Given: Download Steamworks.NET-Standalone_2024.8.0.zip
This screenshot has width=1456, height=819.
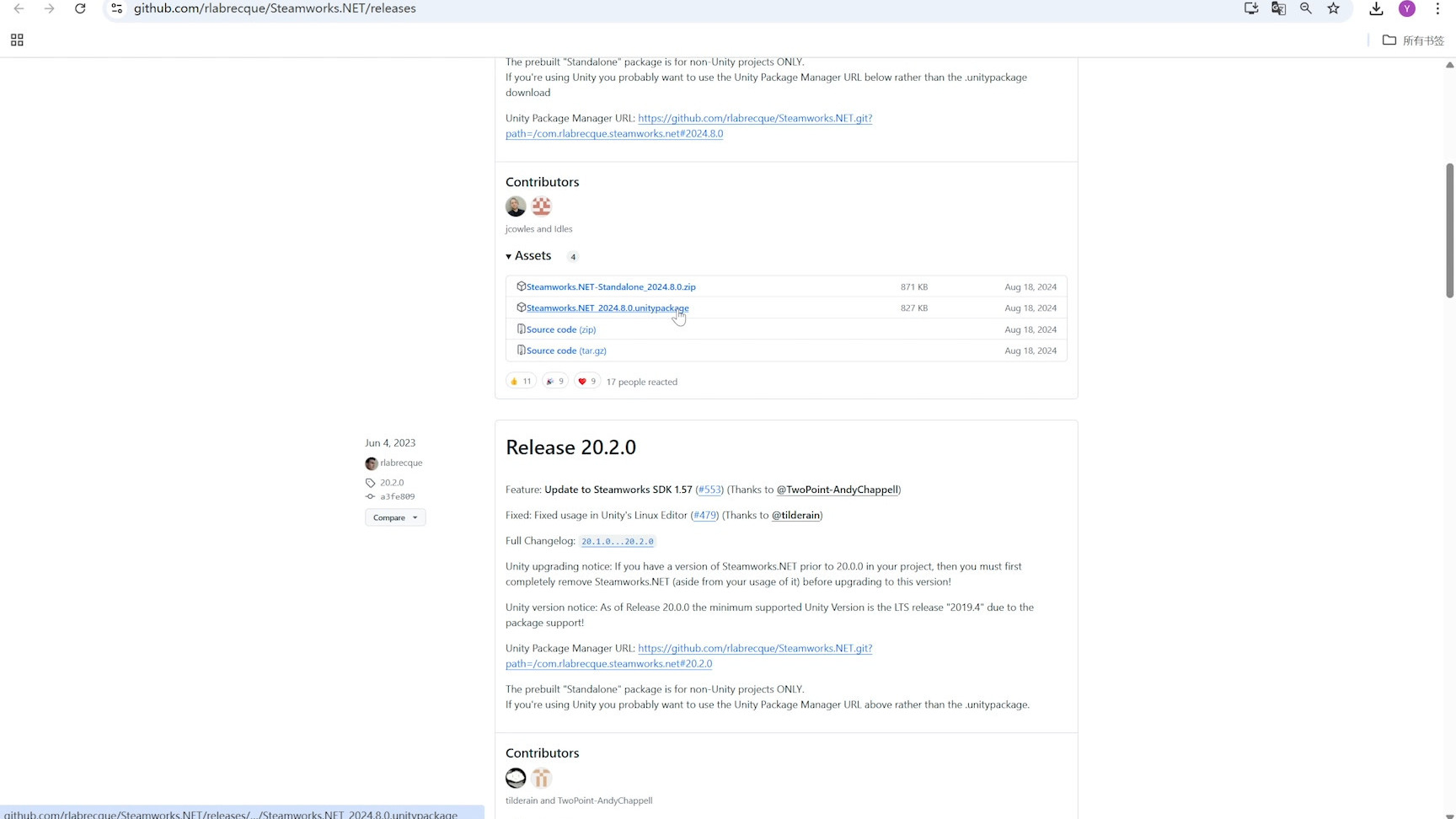Looking at the screenshot, I should tap(611, 287).
